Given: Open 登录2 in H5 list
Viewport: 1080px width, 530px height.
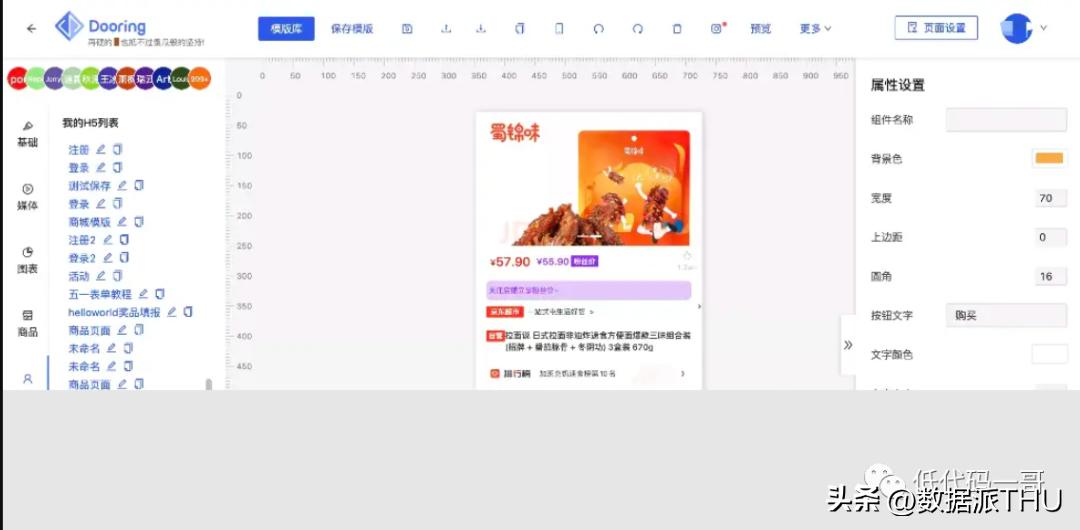Looking at the screenshot, I should [82, 258].
